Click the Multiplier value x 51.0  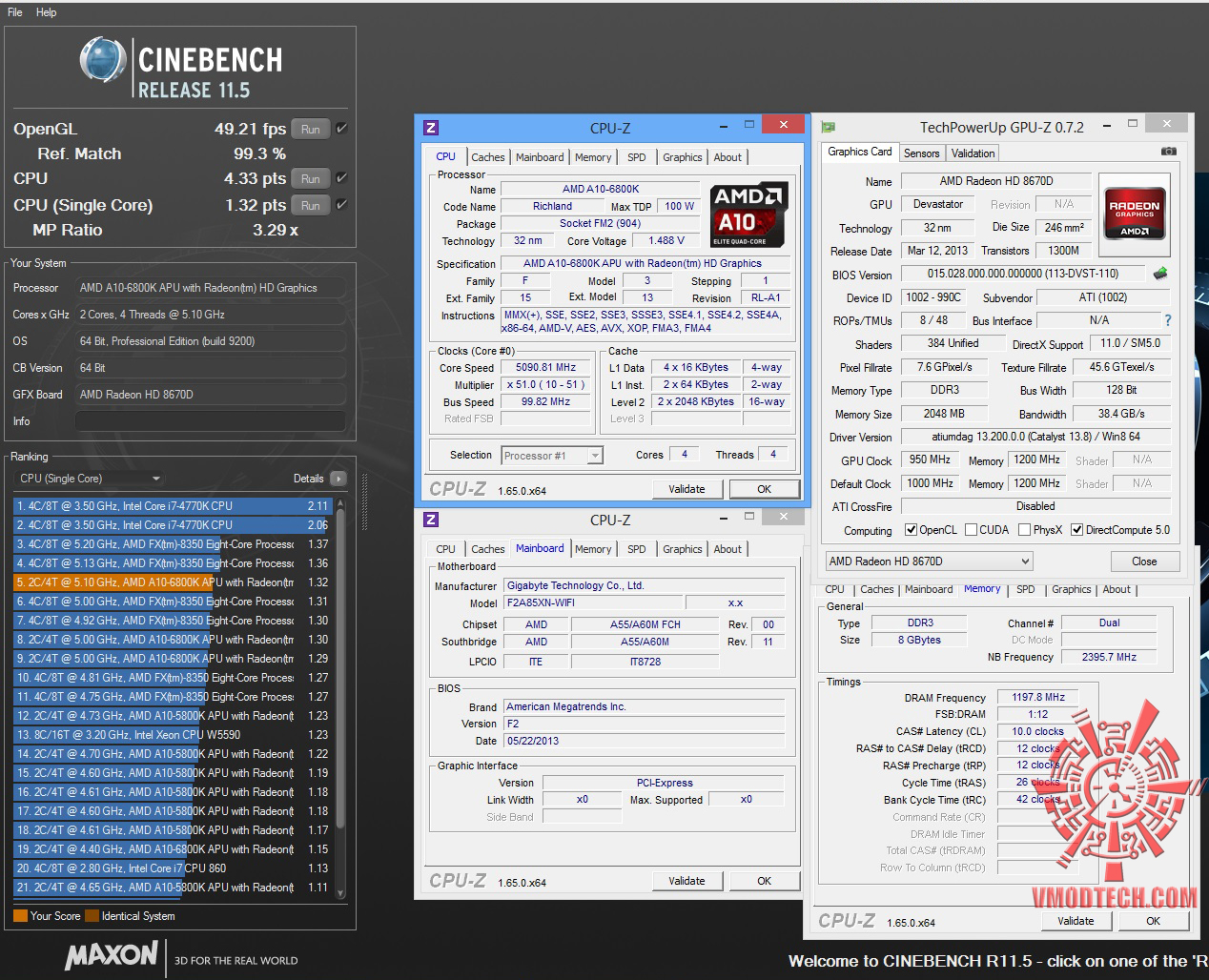pos(546,384)
